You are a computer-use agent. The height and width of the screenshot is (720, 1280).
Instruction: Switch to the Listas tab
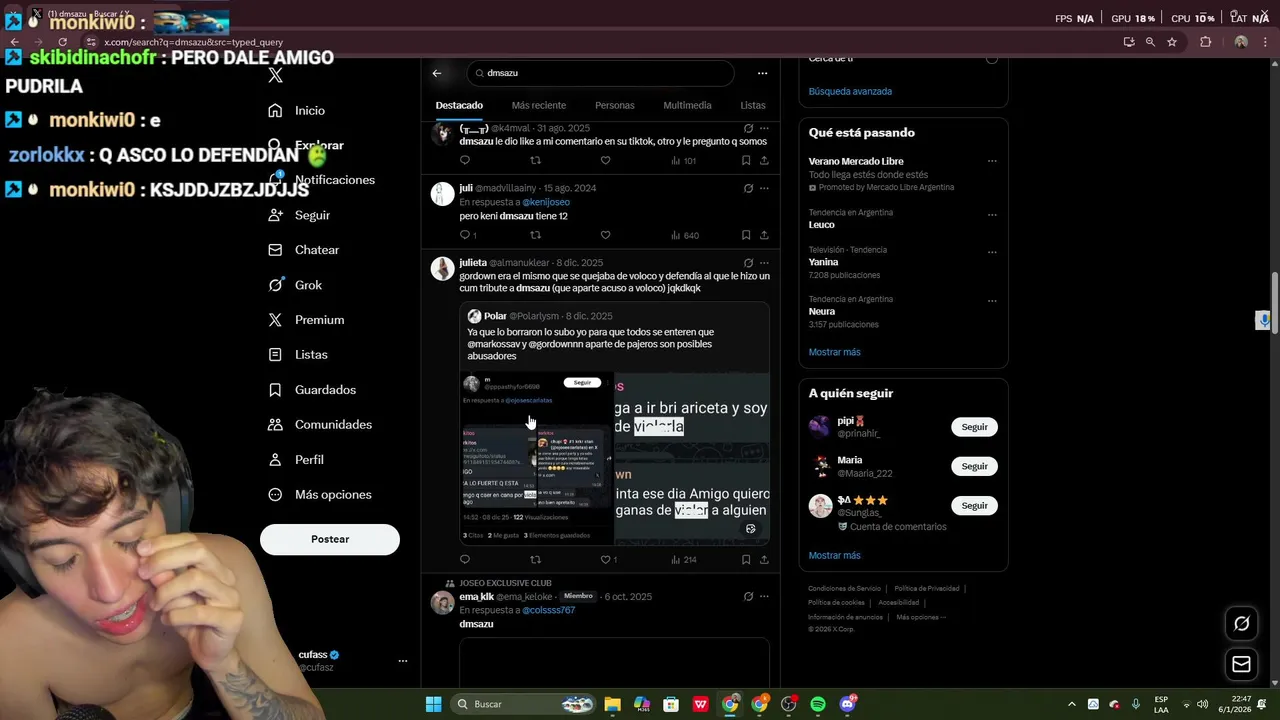(753, 105)
